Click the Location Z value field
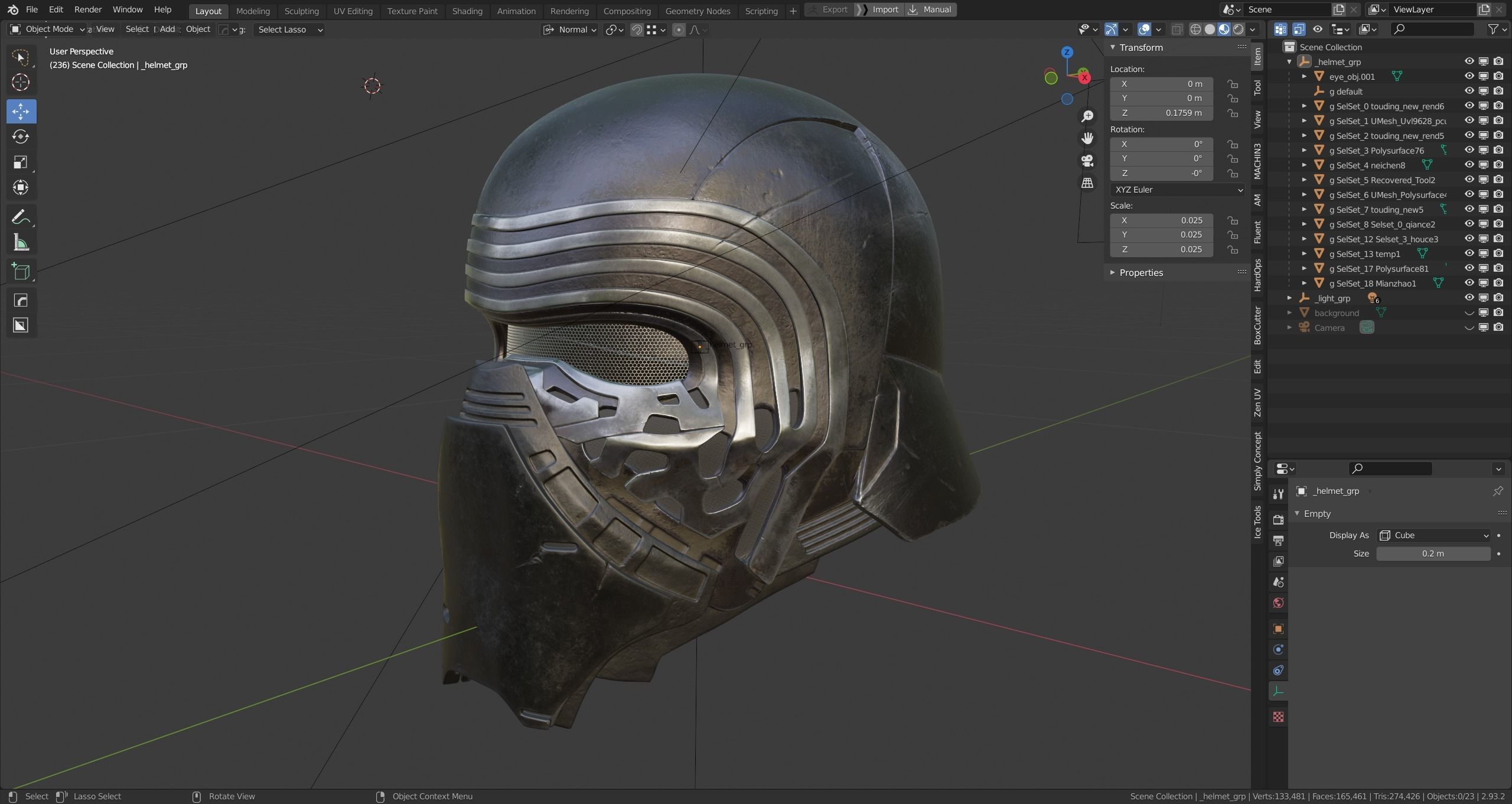The width and height of the screenshot is (1512, 804). (x=1161, y=113)
